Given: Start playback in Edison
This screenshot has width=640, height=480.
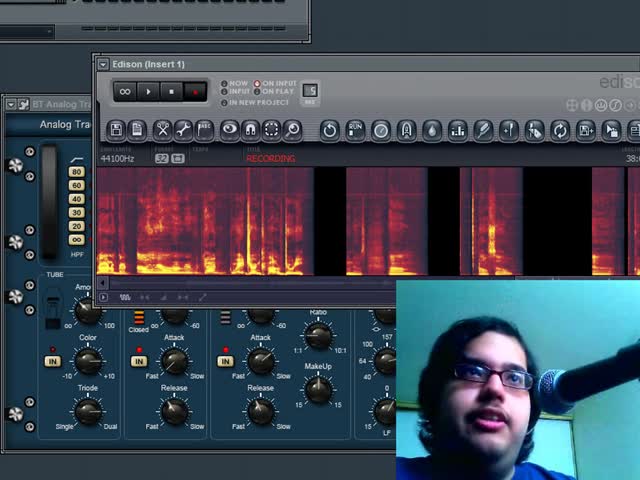Looking at the screenshot, I should tap(148, 91).
